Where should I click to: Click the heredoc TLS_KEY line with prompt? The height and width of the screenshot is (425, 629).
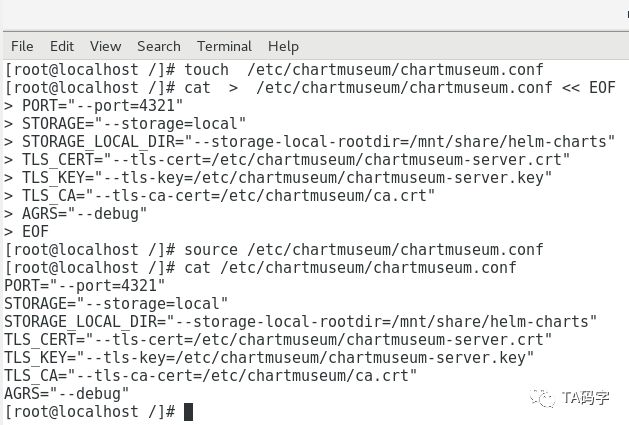pos(278,177)
